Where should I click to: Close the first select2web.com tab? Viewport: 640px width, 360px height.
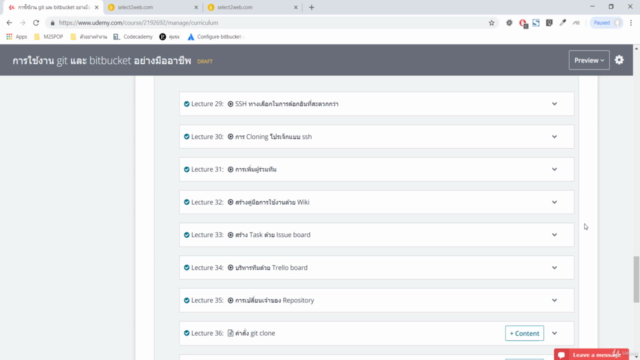pyautogui.click(x=196, y=7)
